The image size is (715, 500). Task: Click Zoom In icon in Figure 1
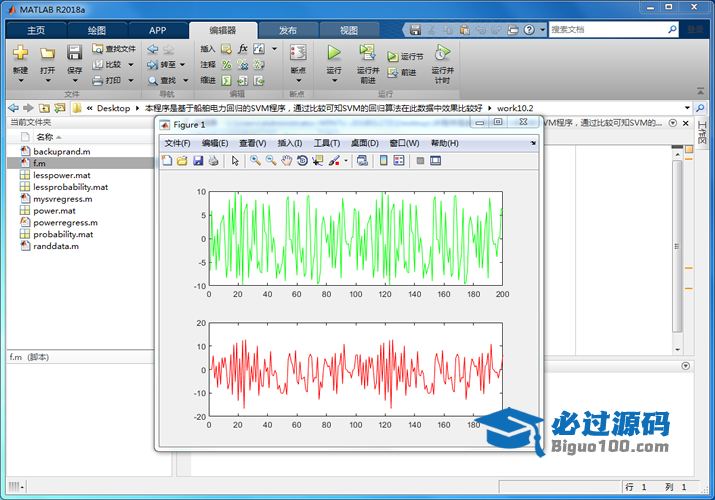[x=255, y=160]
